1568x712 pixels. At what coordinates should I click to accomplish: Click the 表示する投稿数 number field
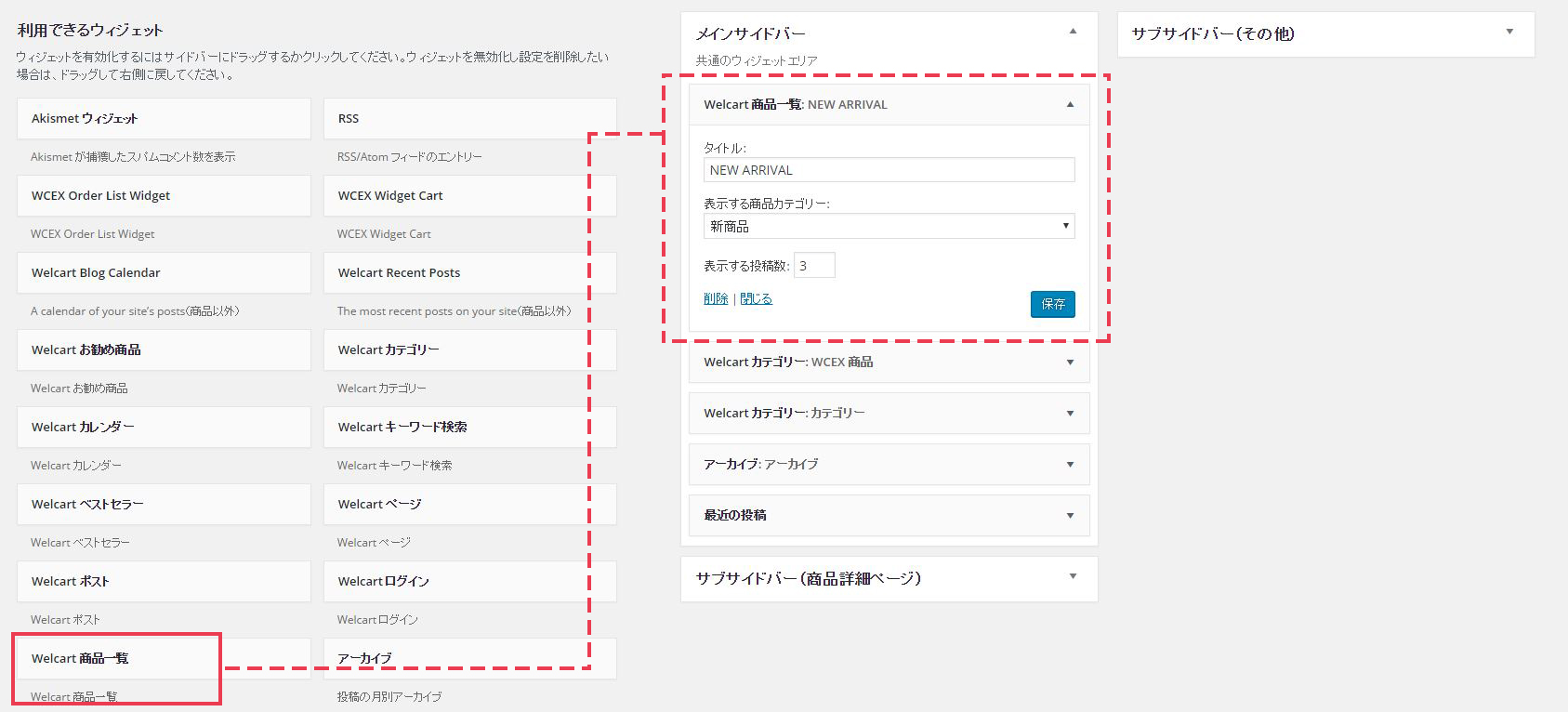[814, 265]
